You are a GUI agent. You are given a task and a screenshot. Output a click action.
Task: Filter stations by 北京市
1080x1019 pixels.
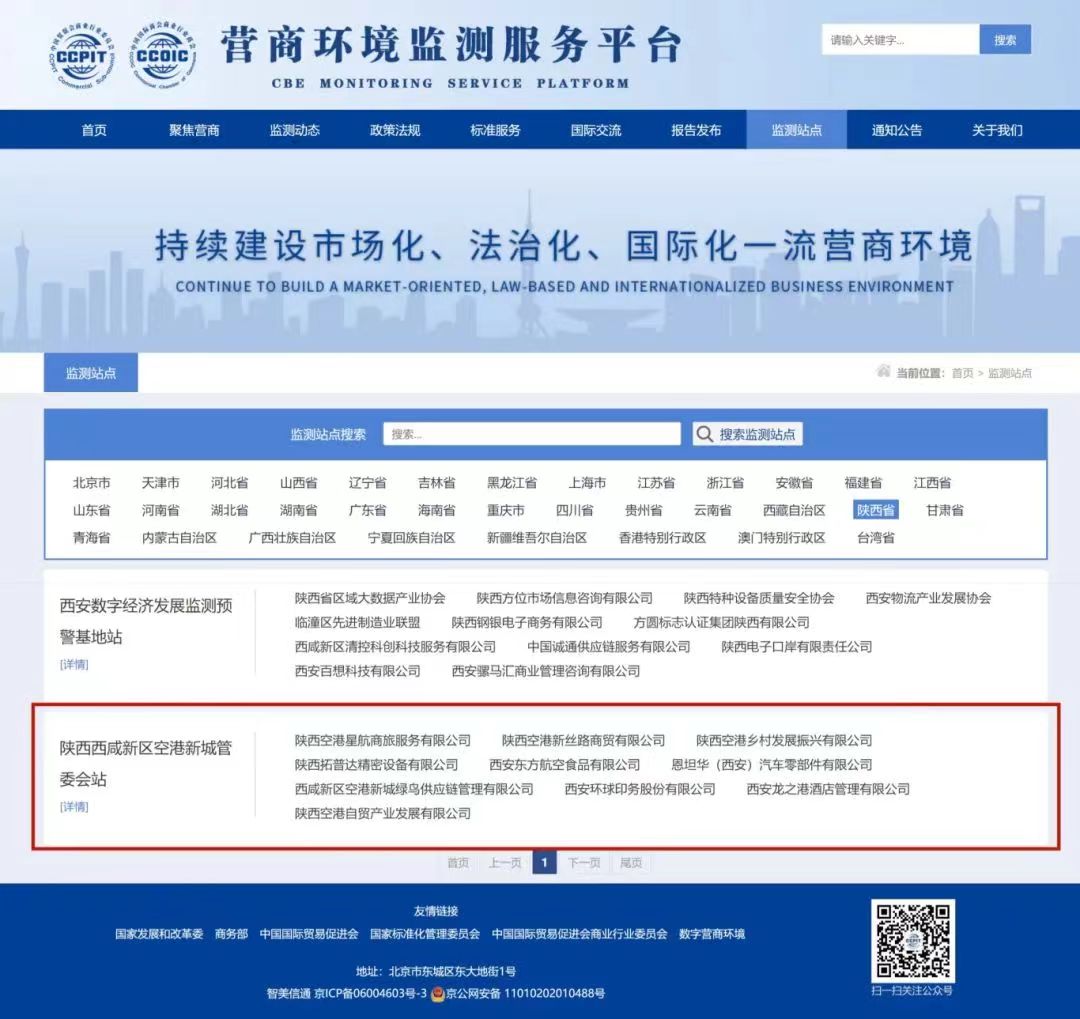[92, 483]
